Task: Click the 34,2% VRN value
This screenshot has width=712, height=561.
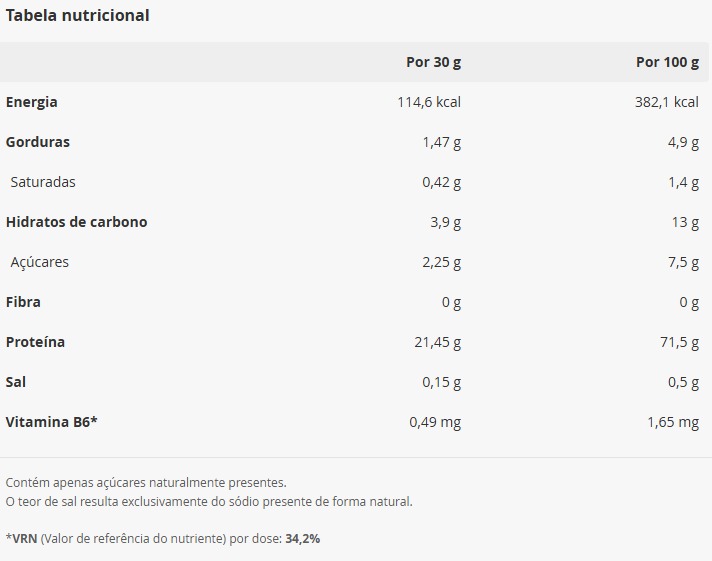Action: pos(303,538)
